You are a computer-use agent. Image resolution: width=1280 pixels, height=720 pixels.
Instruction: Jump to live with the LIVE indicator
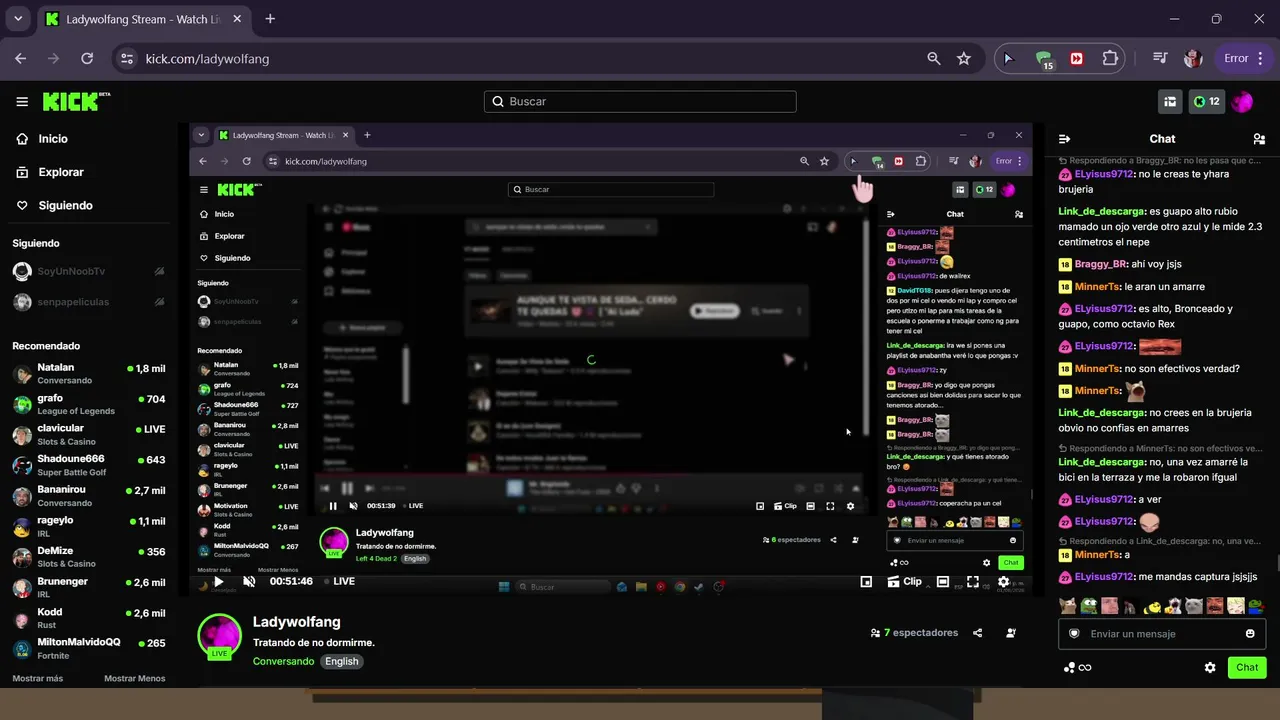340,581
